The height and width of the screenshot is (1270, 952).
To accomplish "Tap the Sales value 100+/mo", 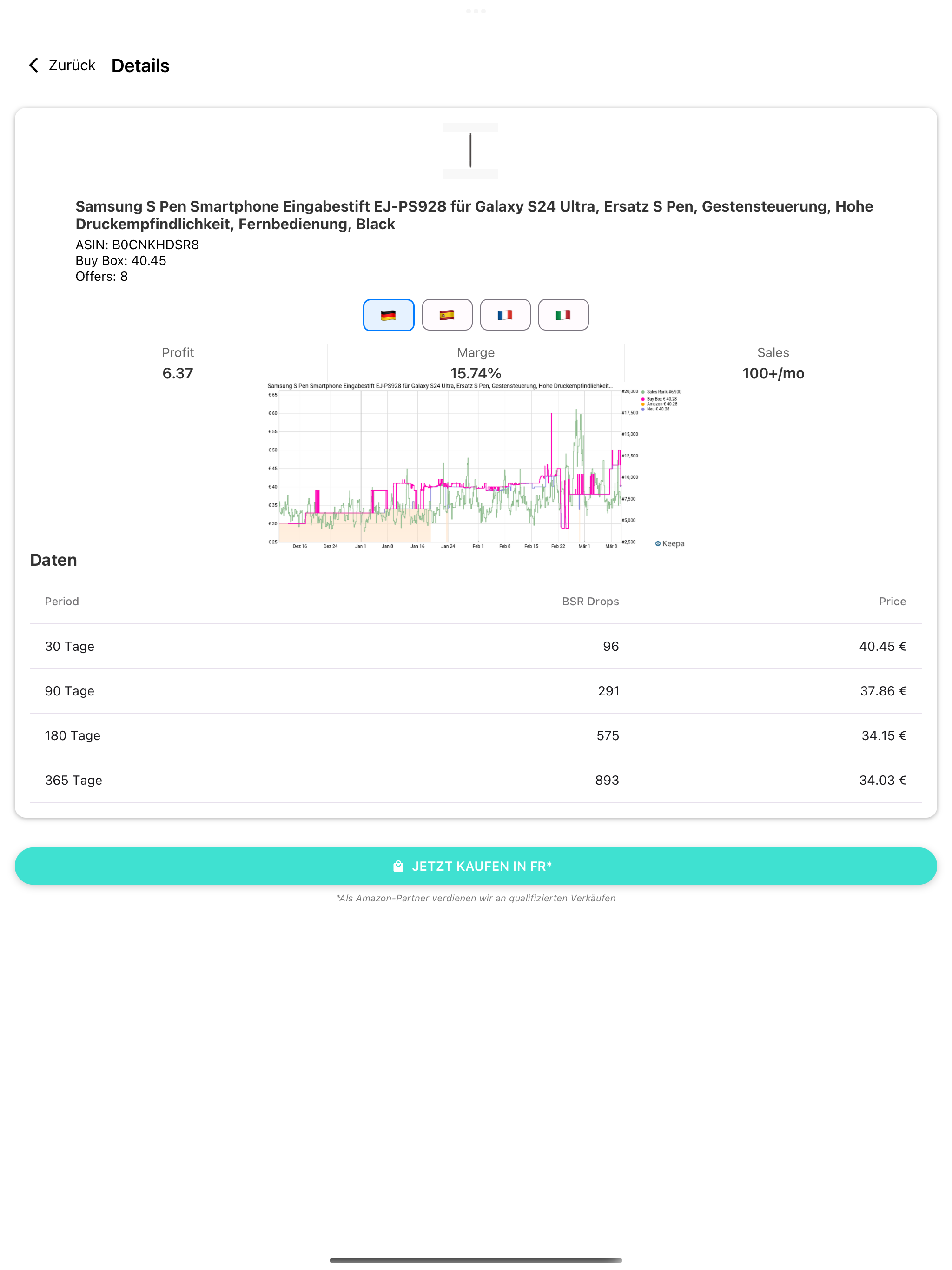I will click(773, 373).
